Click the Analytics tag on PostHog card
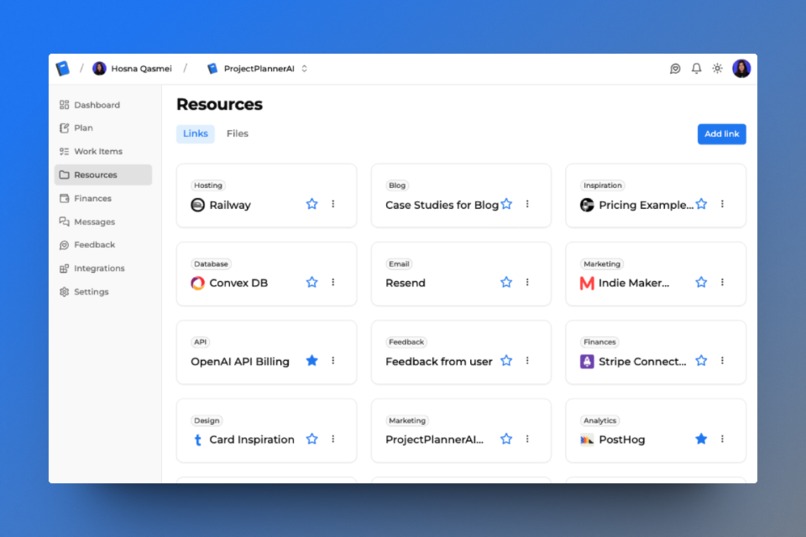806x537 pixels. [x=600, y=421]
